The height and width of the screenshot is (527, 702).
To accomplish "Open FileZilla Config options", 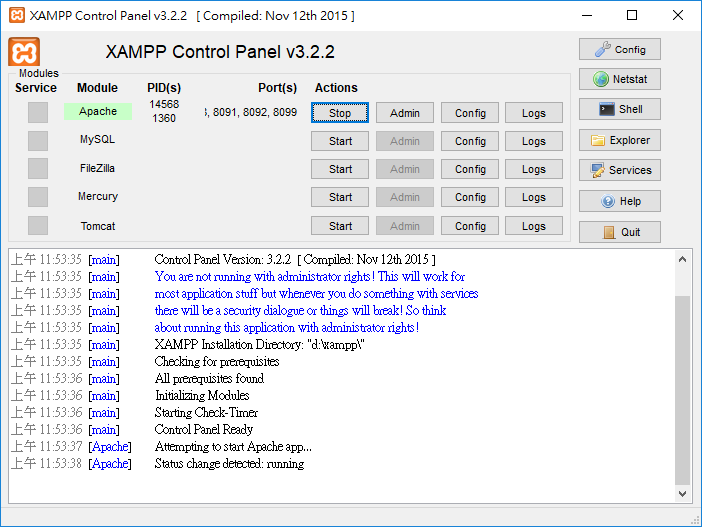I will point(470,169).
